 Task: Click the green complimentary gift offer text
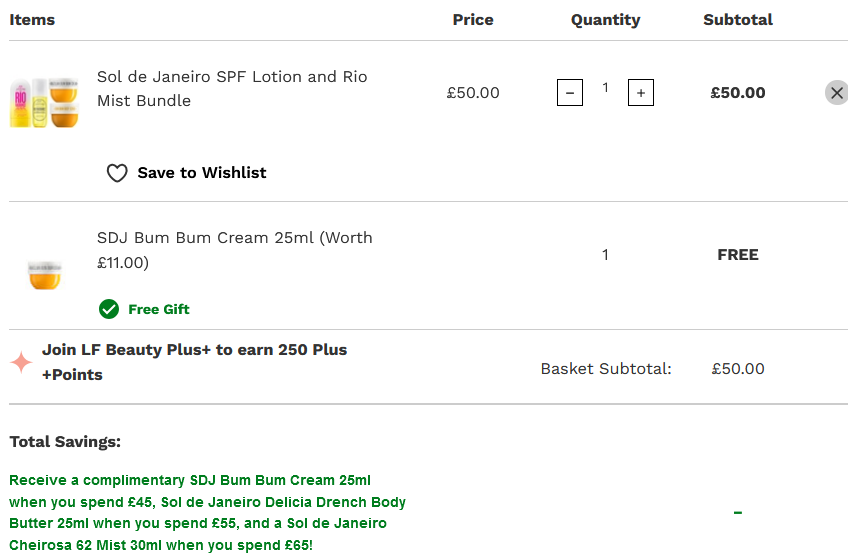tap(207, 512)
